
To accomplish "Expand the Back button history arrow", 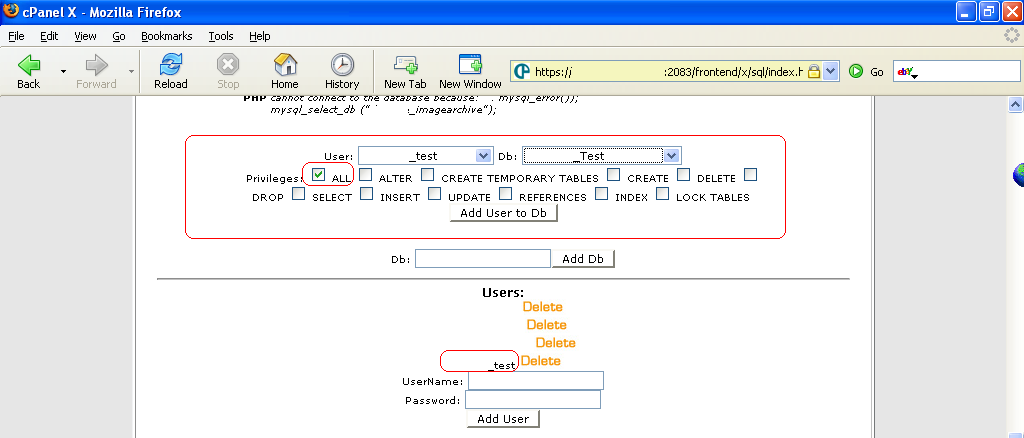I will tap(63, 71).
